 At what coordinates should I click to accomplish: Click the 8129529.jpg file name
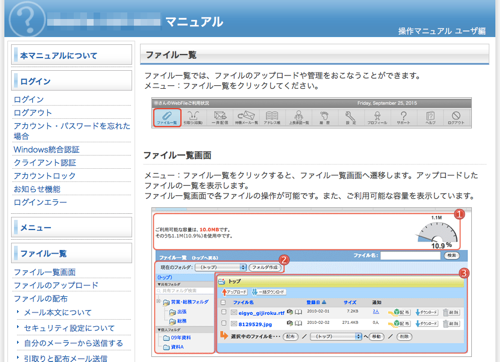coord(255,324)
